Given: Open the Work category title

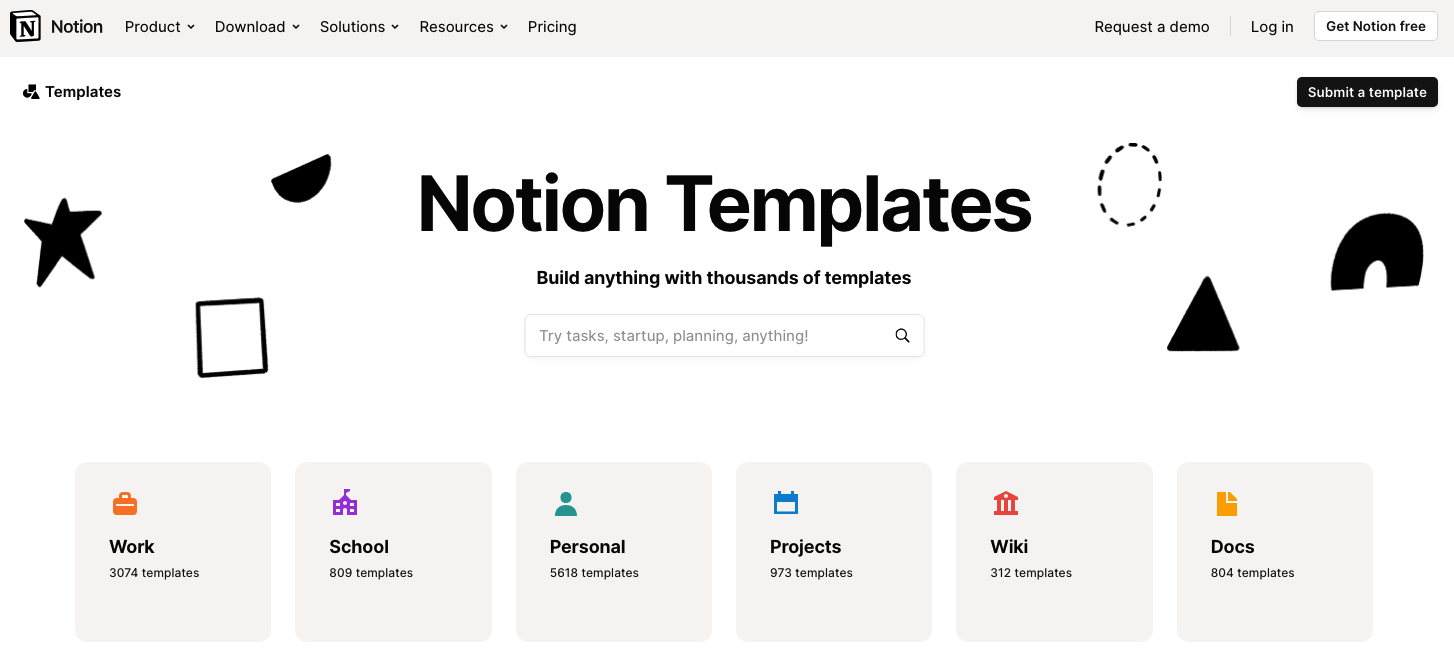Looking at the screenshot, I should pos(132,547).
